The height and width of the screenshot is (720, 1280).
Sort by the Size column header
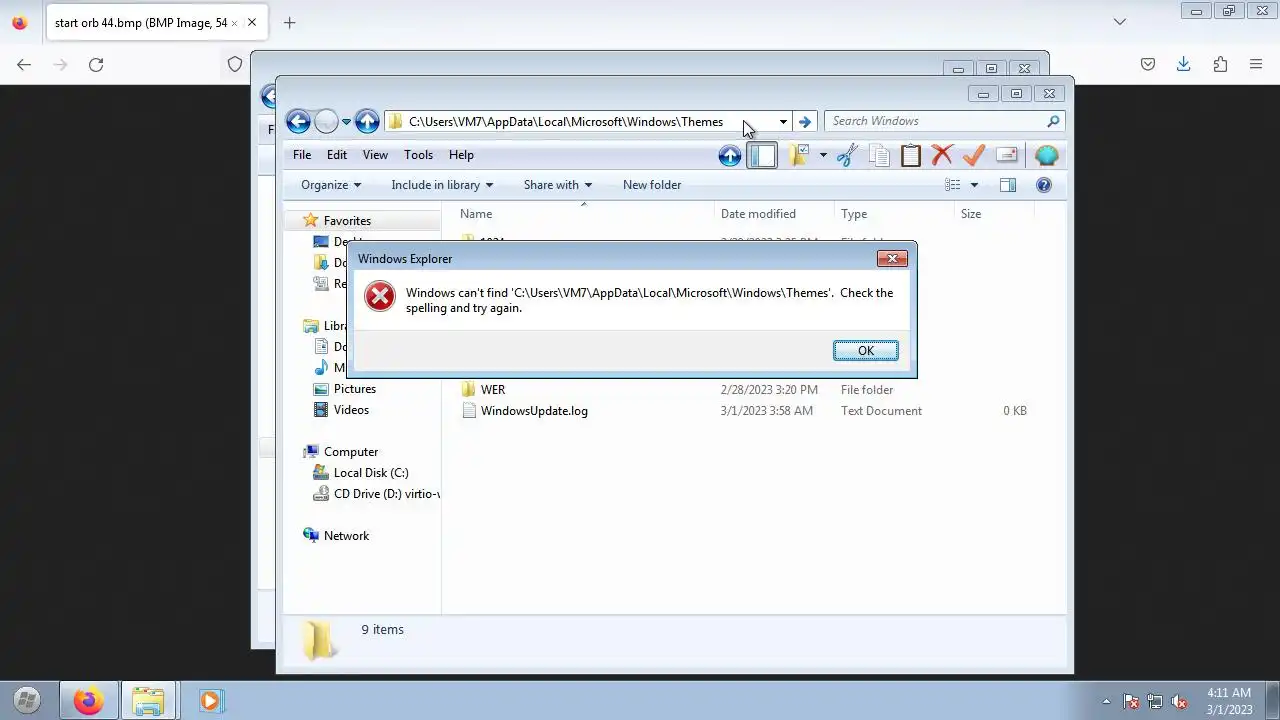pos(993,214)
